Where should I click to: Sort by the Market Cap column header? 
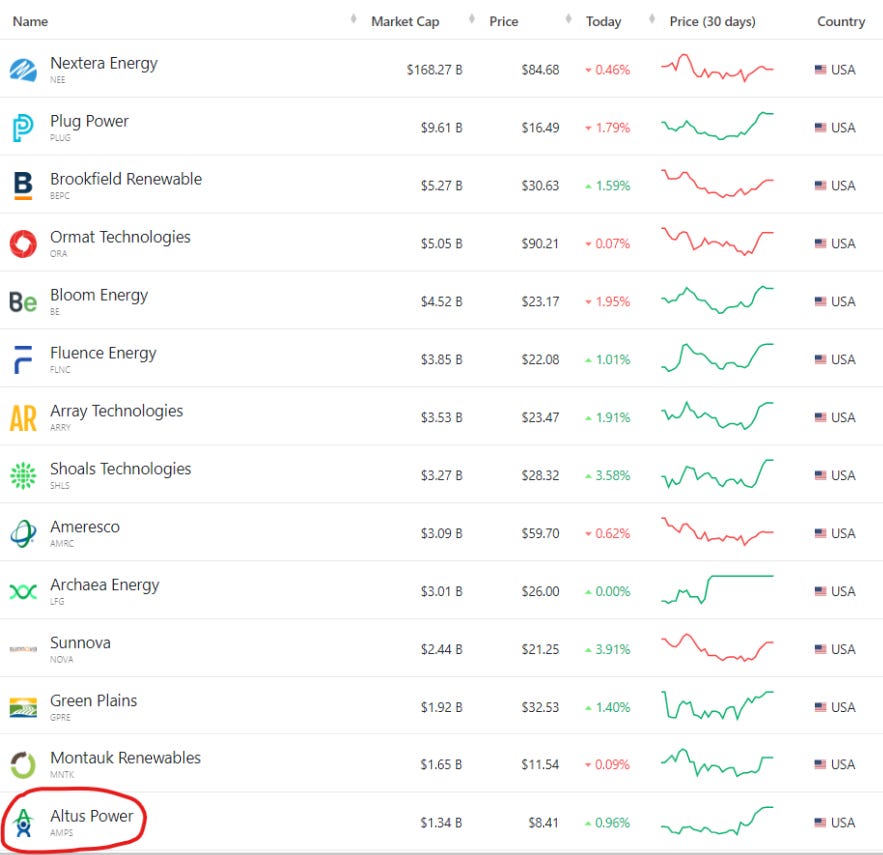tap(405, 21)
